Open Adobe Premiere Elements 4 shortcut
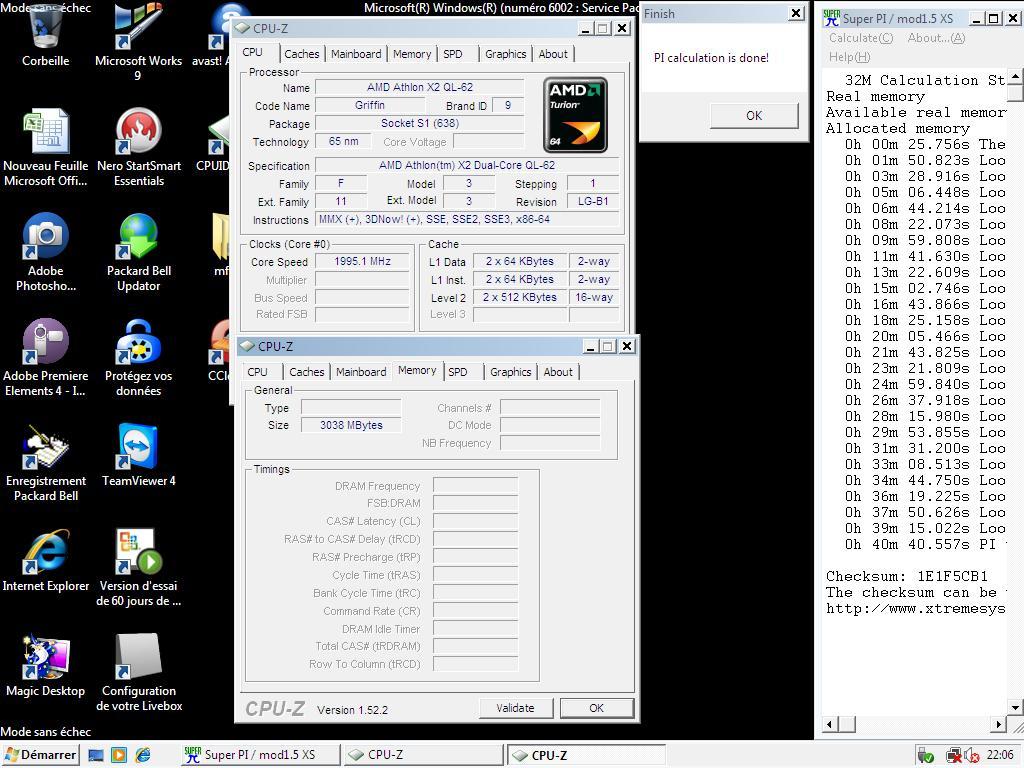 pos(45,357)
